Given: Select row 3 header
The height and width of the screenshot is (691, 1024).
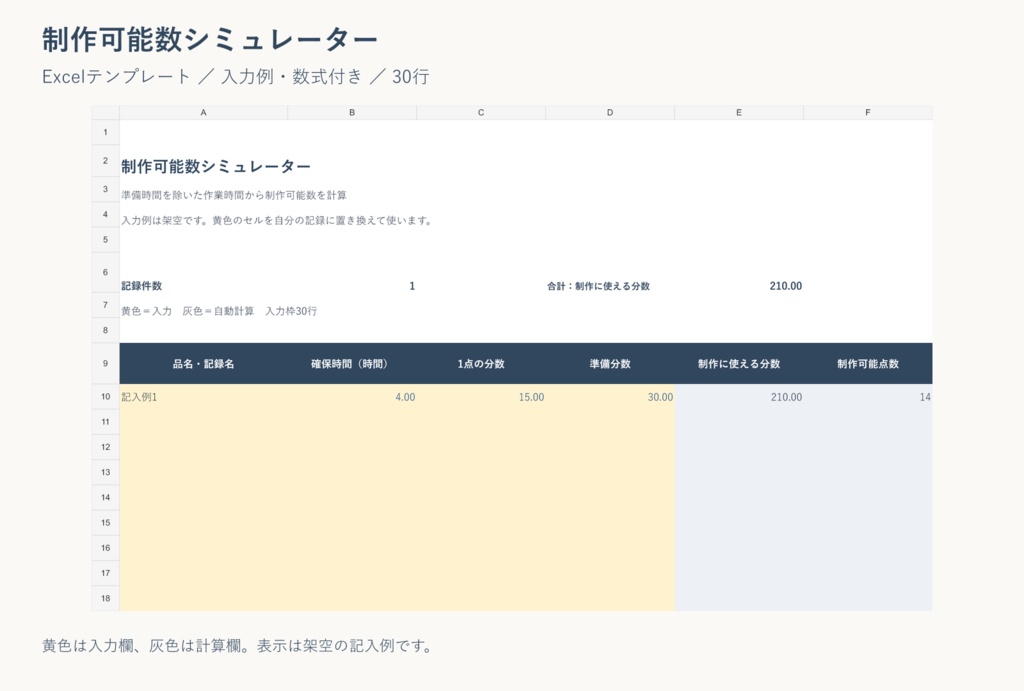Looking at the screenshot, I should coord(105,189).
